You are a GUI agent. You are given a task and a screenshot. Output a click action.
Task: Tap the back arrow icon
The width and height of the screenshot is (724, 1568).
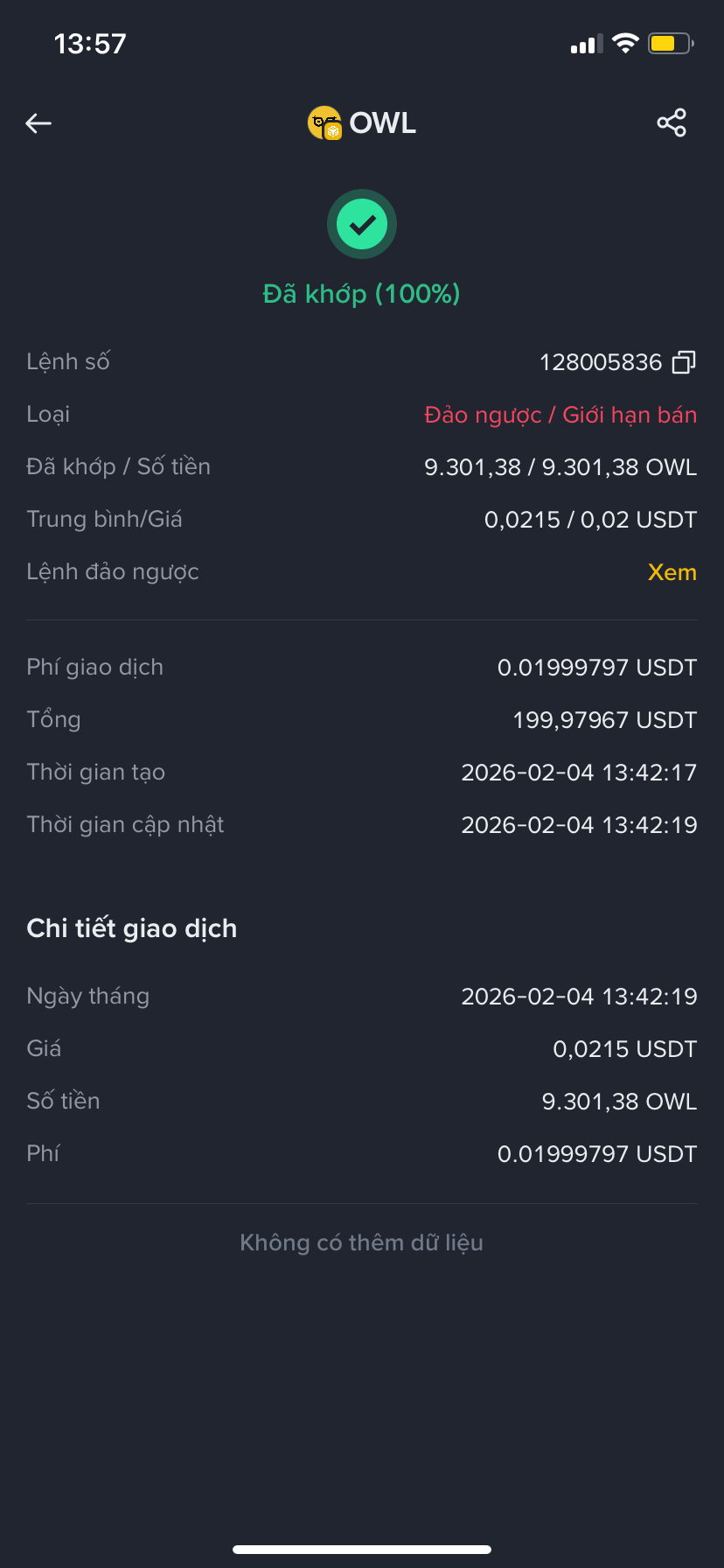38,123
